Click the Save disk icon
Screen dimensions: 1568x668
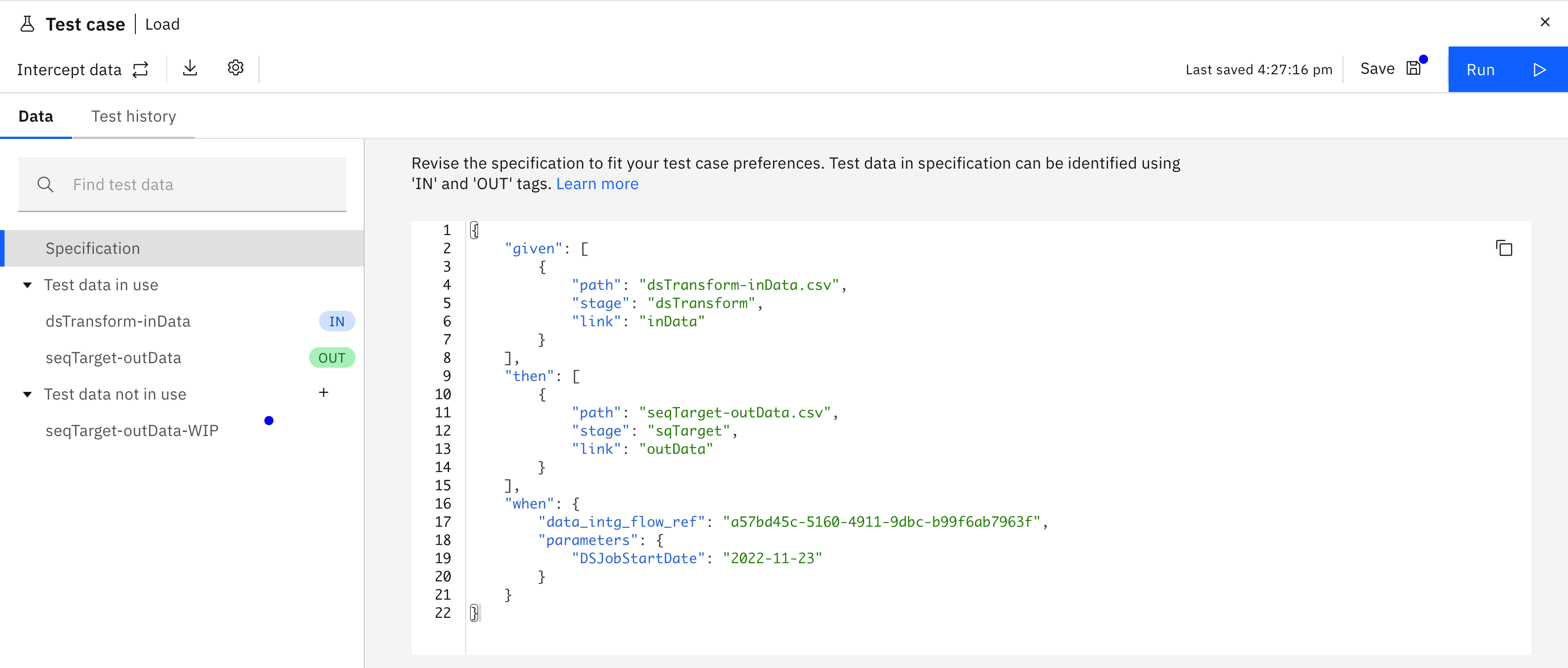click(1413, 69)
